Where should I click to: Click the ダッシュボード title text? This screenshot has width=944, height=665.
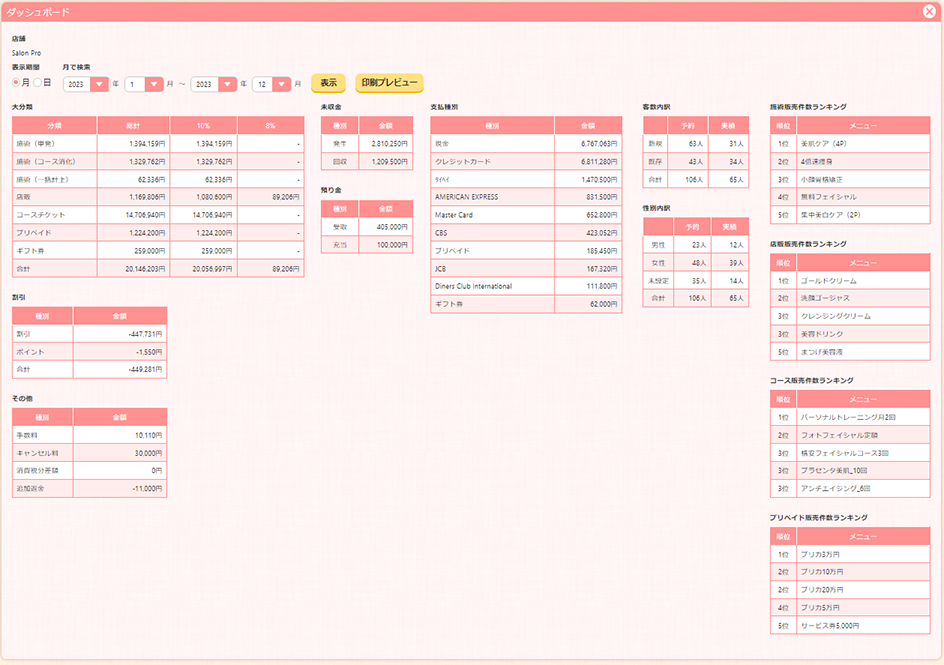pyautogui.click(x=38, y=12)
